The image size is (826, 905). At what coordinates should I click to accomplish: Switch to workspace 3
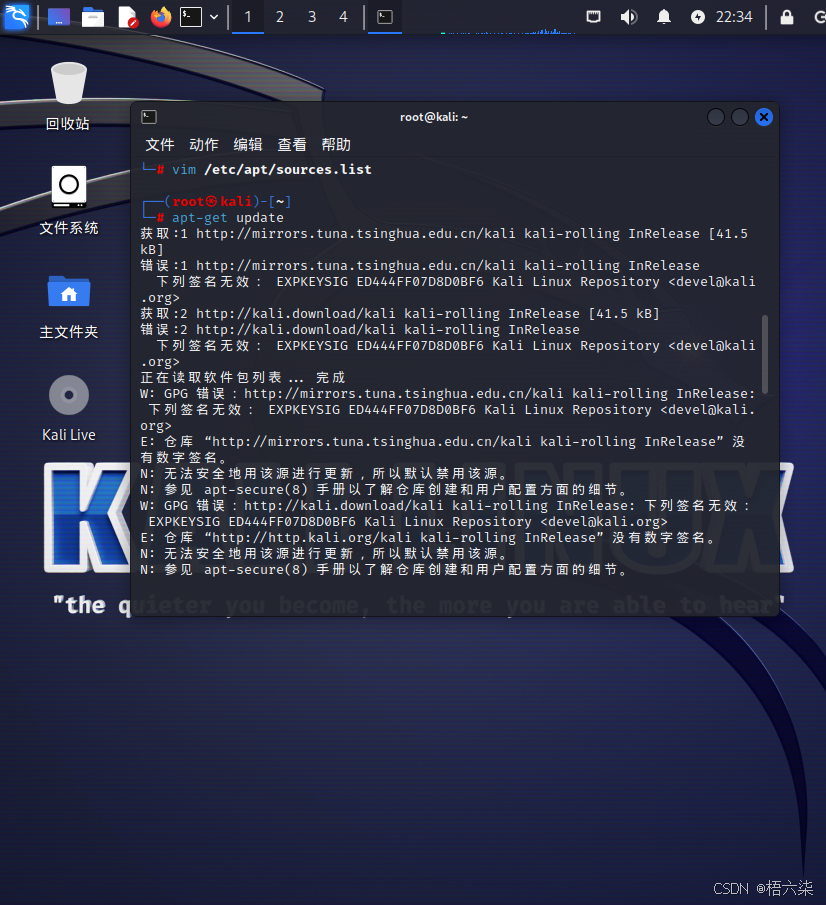312,17
